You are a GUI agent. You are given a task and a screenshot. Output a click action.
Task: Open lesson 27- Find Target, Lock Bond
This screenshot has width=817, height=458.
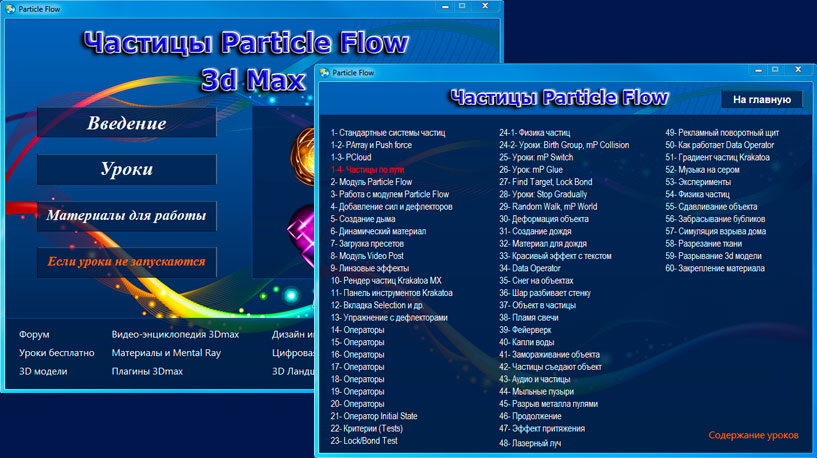click(x=546, y=182)
